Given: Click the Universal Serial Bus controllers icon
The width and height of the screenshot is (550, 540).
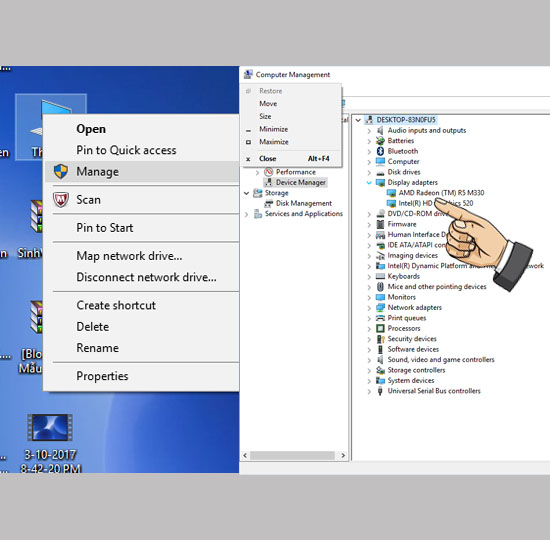Looking at the screenshot, I should [380, 391].
